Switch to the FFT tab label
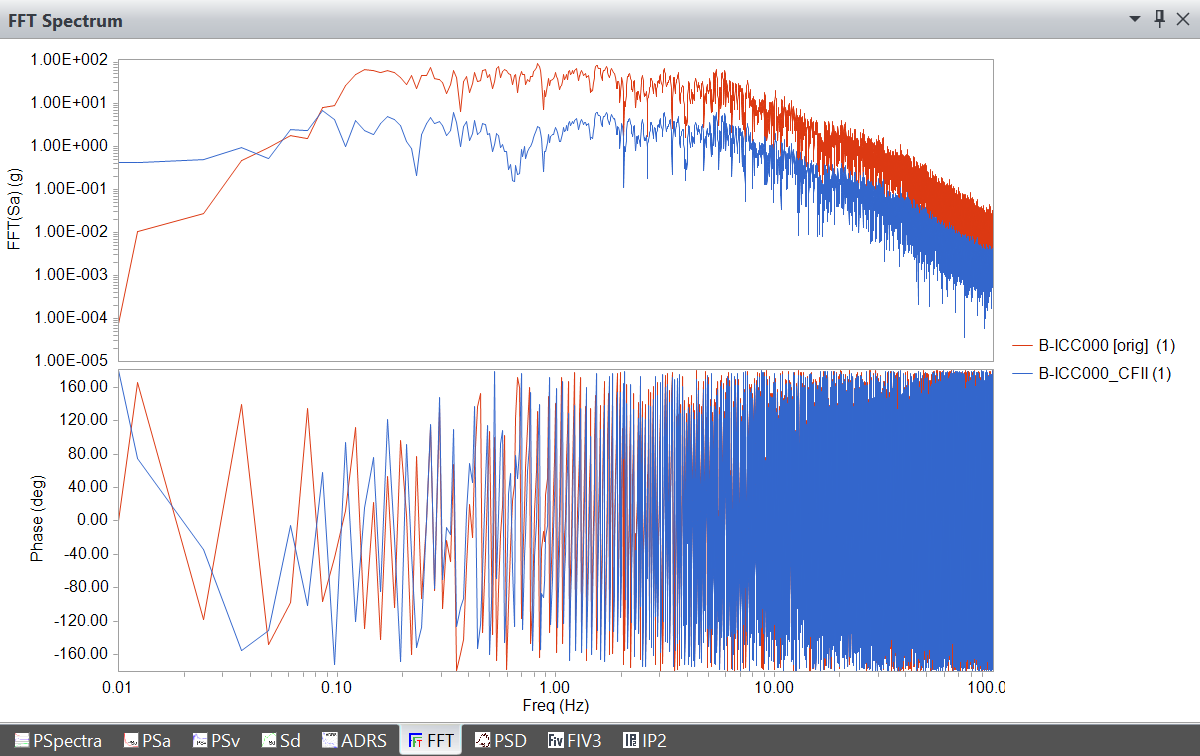1200x756 pixels. click(440, 741)
